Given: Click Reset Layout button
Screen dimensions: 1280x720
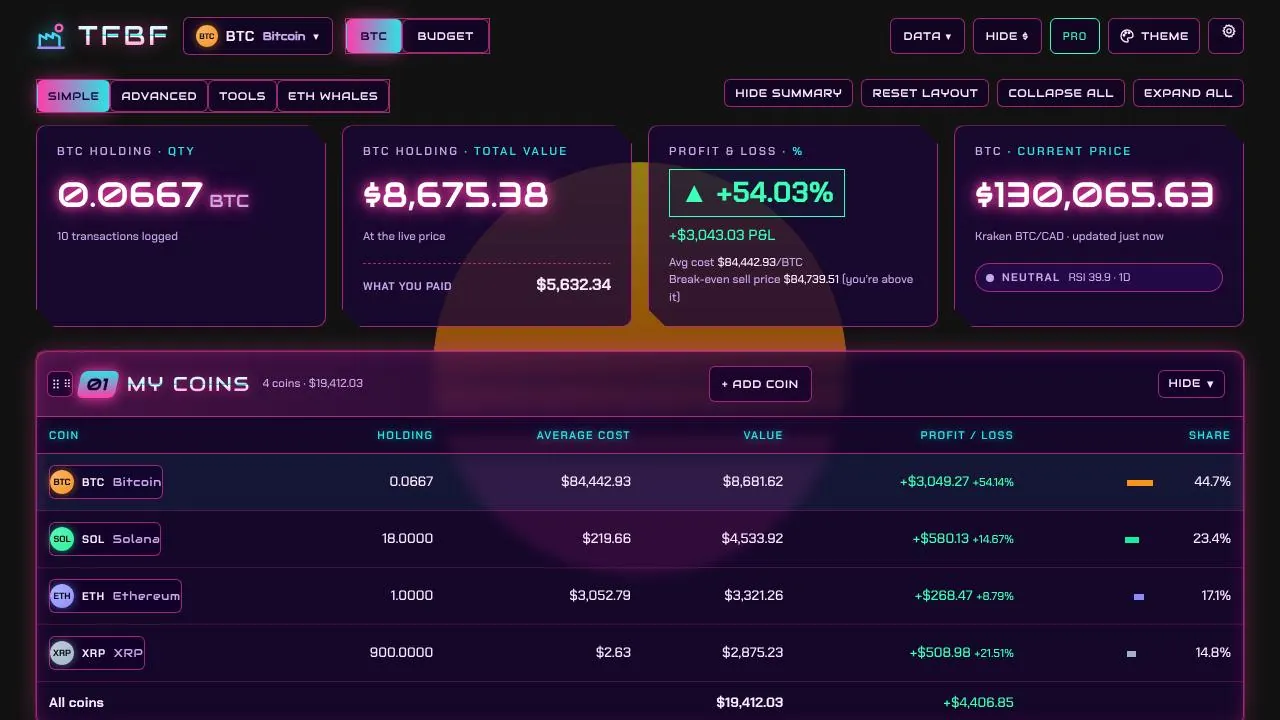Looking at the screenshot, I should click(925, 93).
